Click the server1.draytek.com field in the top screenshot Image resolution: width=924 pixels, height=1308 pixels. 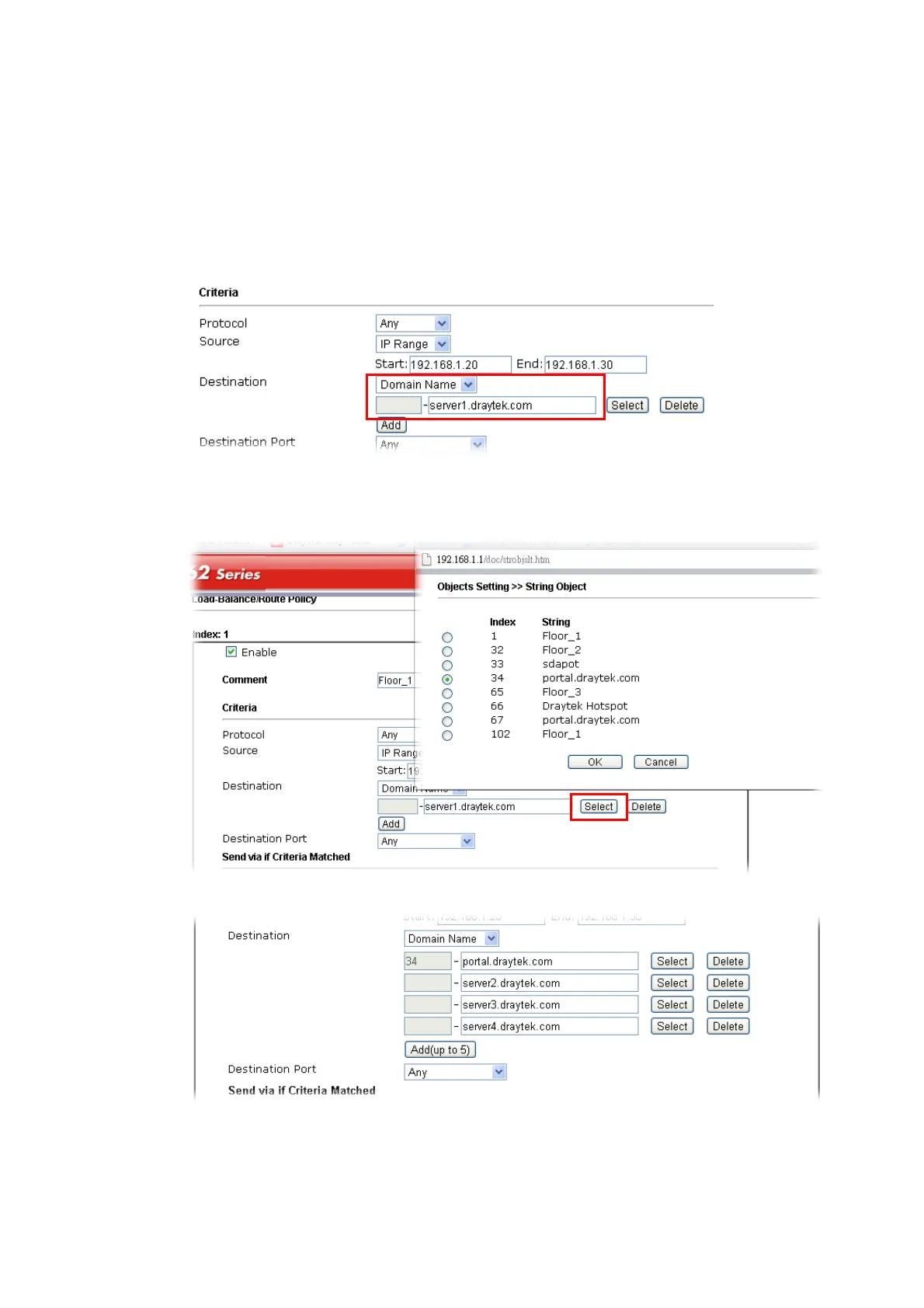(512, 405)
